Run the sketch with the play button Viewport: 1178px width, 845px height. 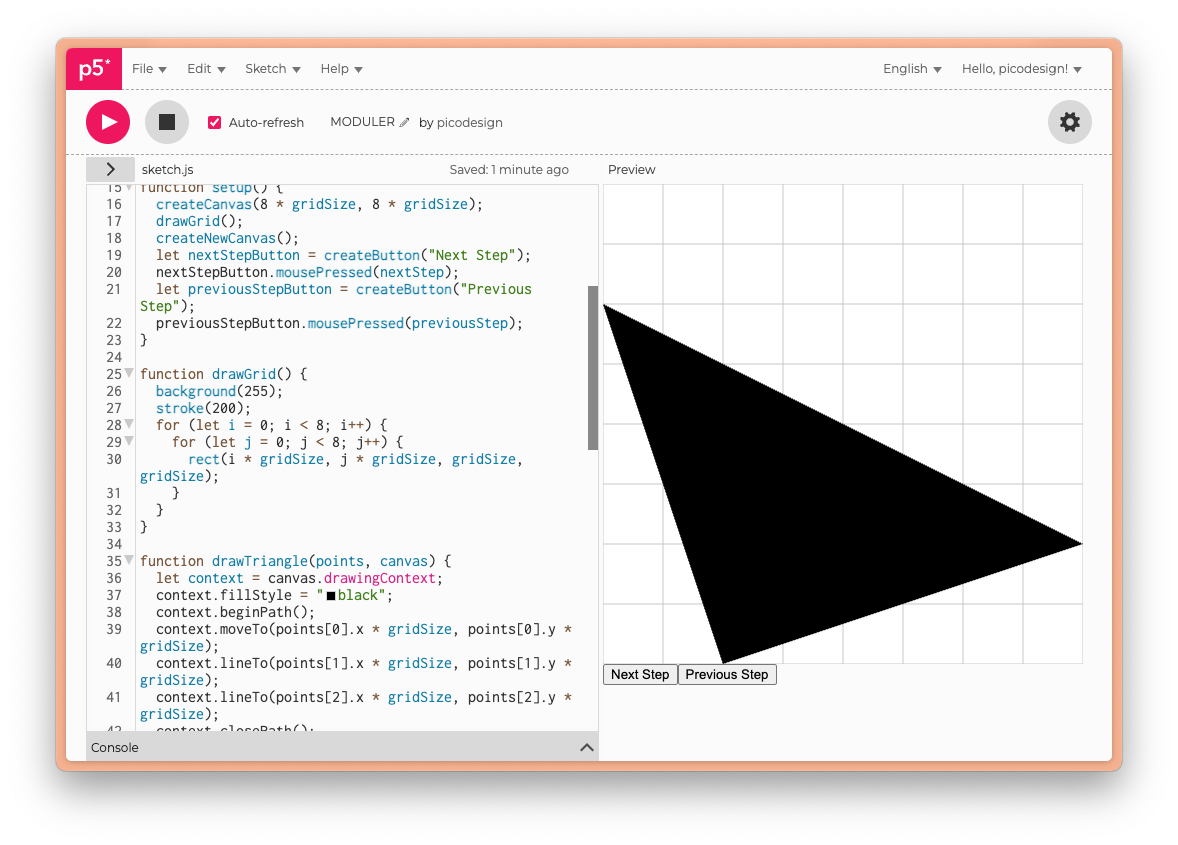coord(107,121)
